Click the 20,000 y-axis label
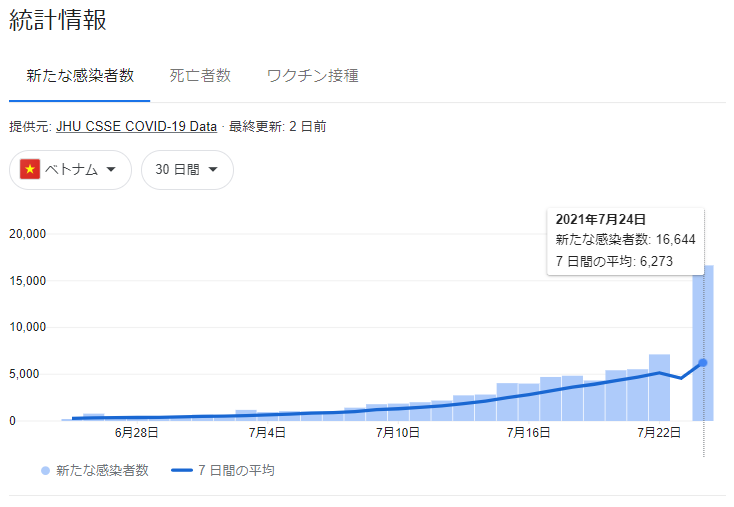 click(28, 234)
